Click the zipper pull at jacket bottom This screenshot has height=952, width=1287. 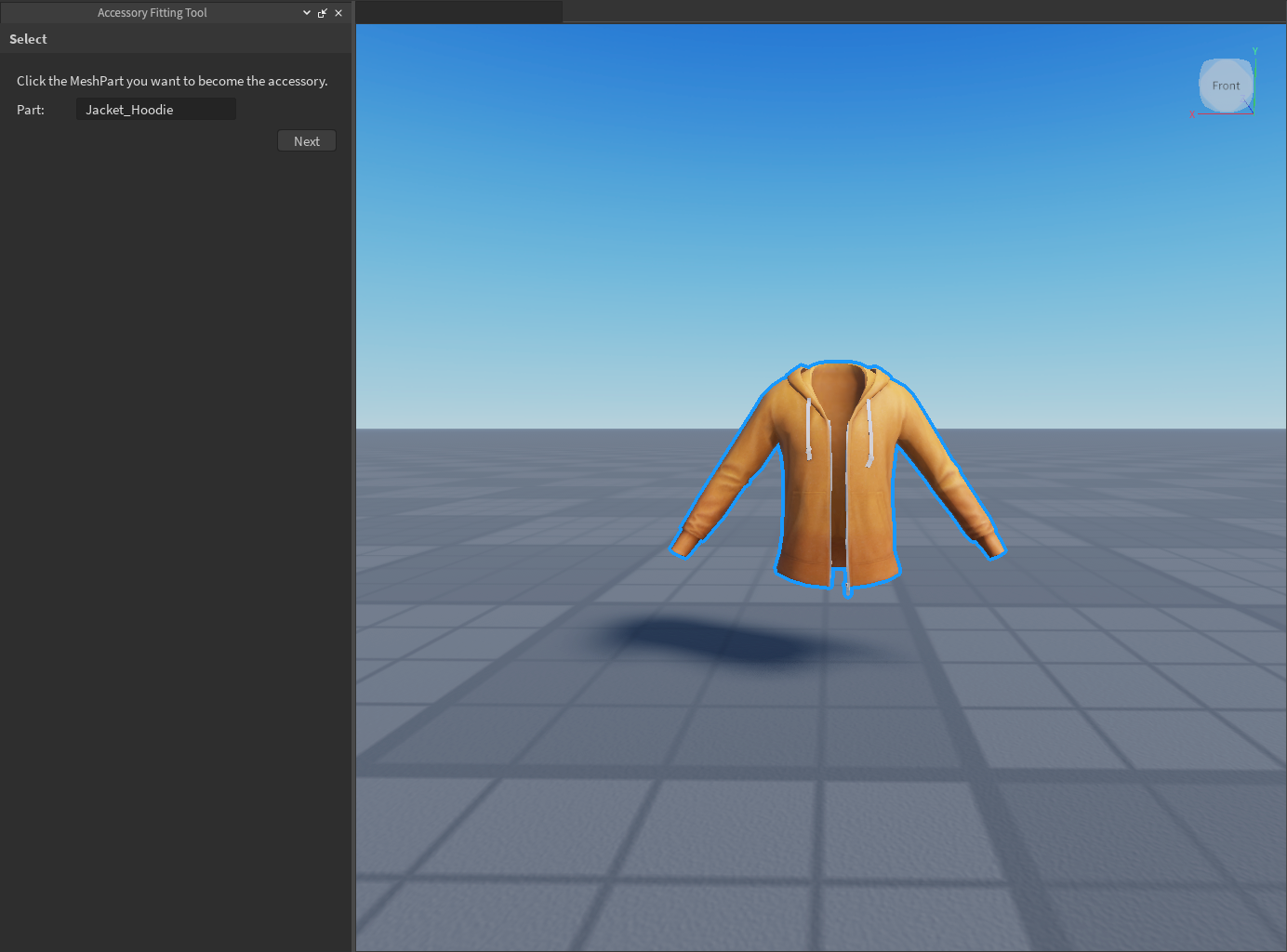pos(846,588)
